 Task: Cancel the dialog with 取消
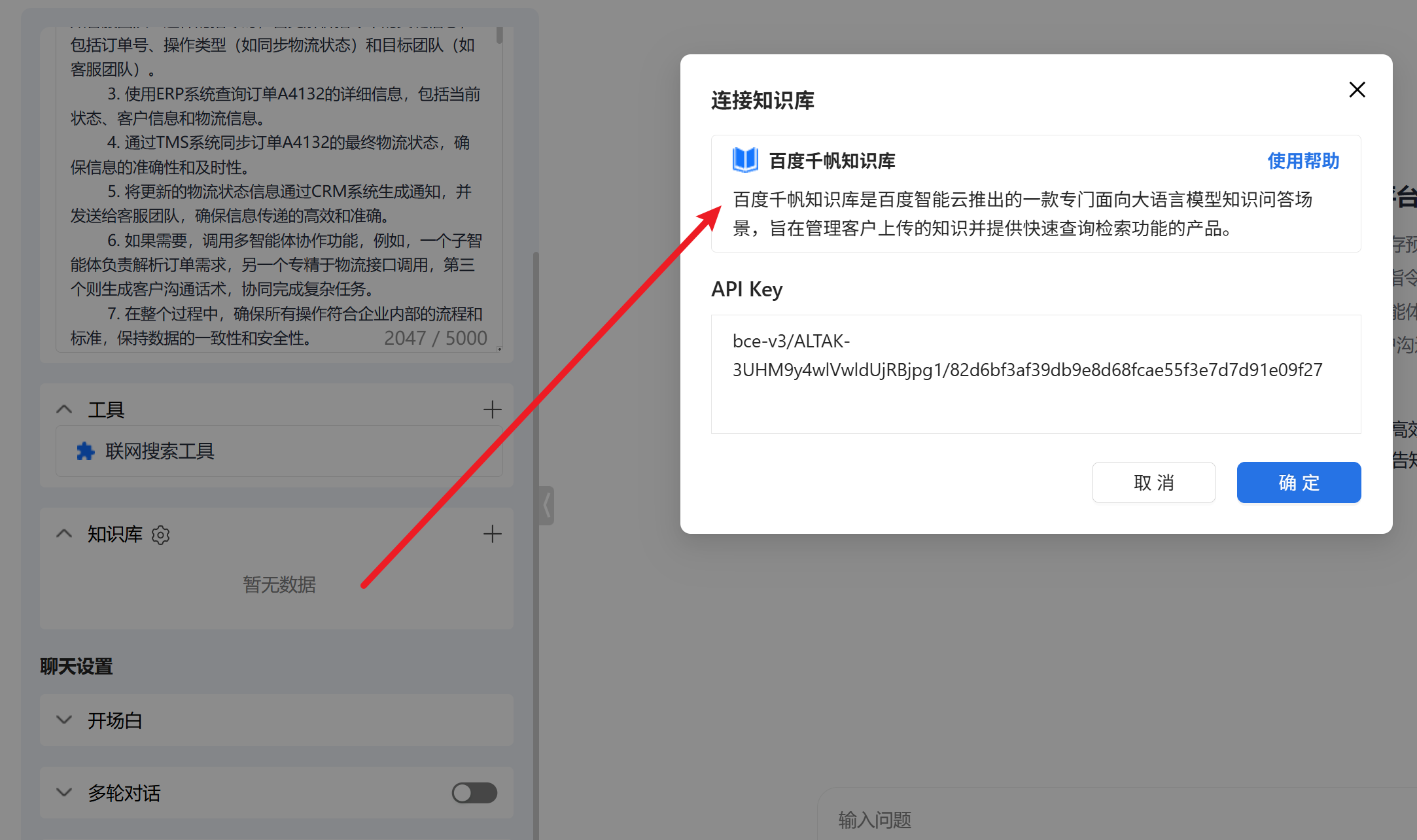click(1153, 482)
